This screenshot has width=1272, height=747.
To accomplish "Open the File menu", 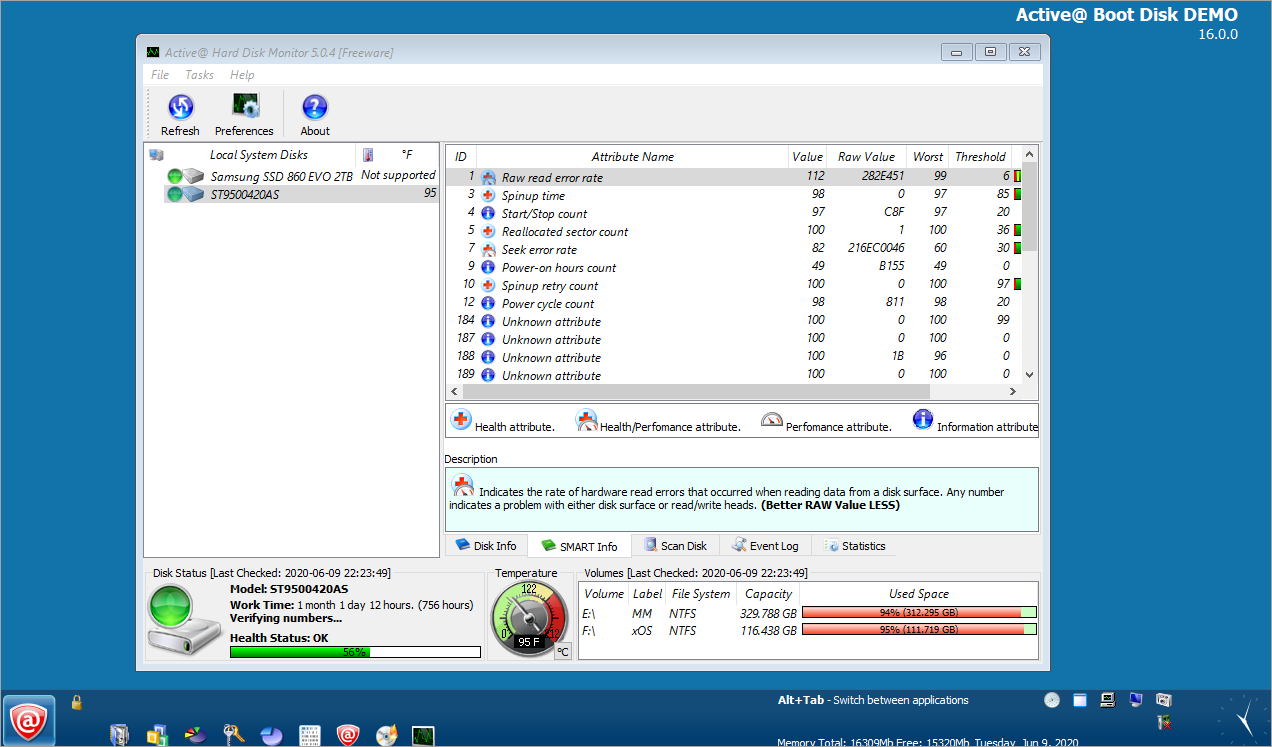I will [160, 75].
